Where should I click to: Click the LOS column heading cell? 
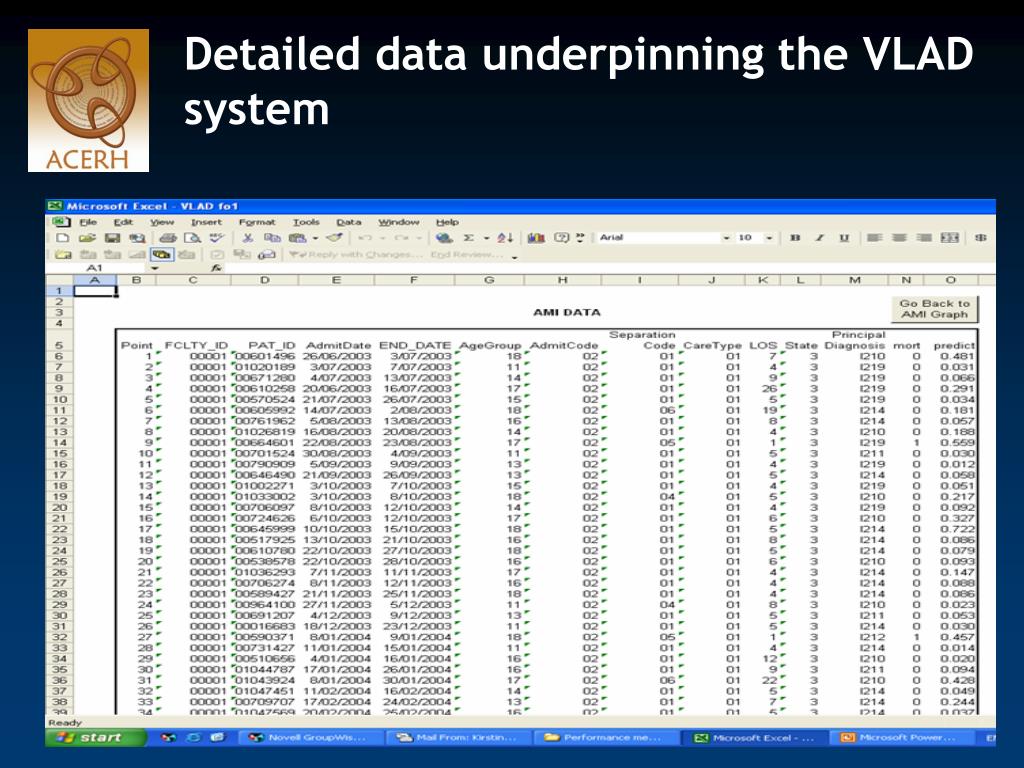(x=763, y=345)
